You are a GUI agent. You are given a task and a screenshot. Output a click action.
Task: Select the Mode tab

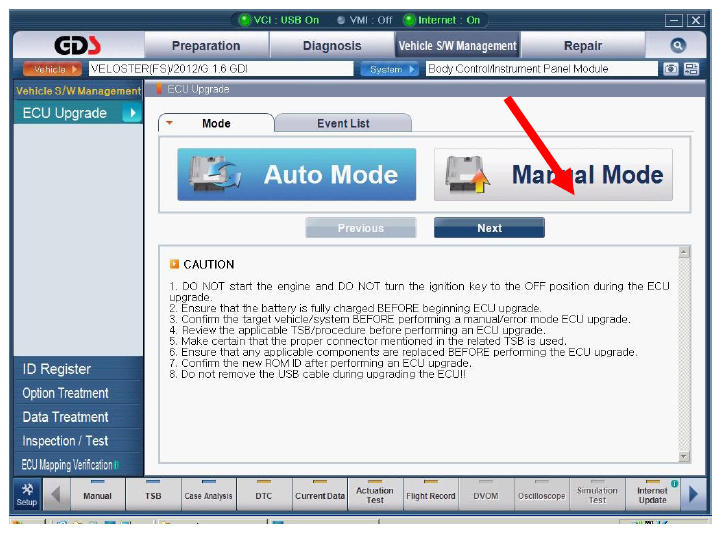tap(216, 123)
